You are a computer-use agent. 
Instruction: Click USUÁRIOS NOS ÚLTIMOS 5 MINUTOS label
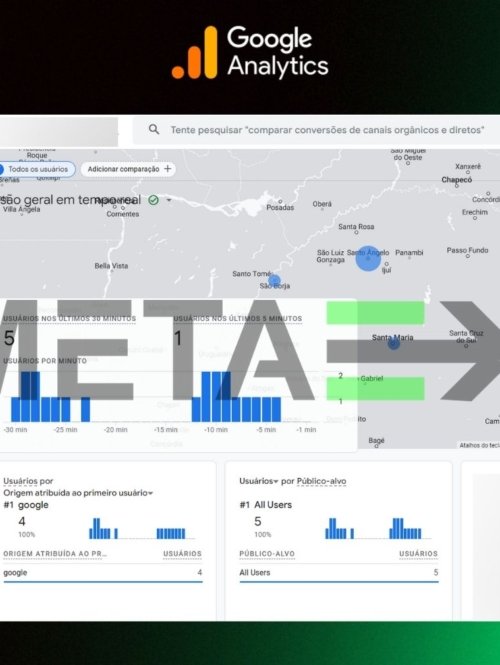238,319
